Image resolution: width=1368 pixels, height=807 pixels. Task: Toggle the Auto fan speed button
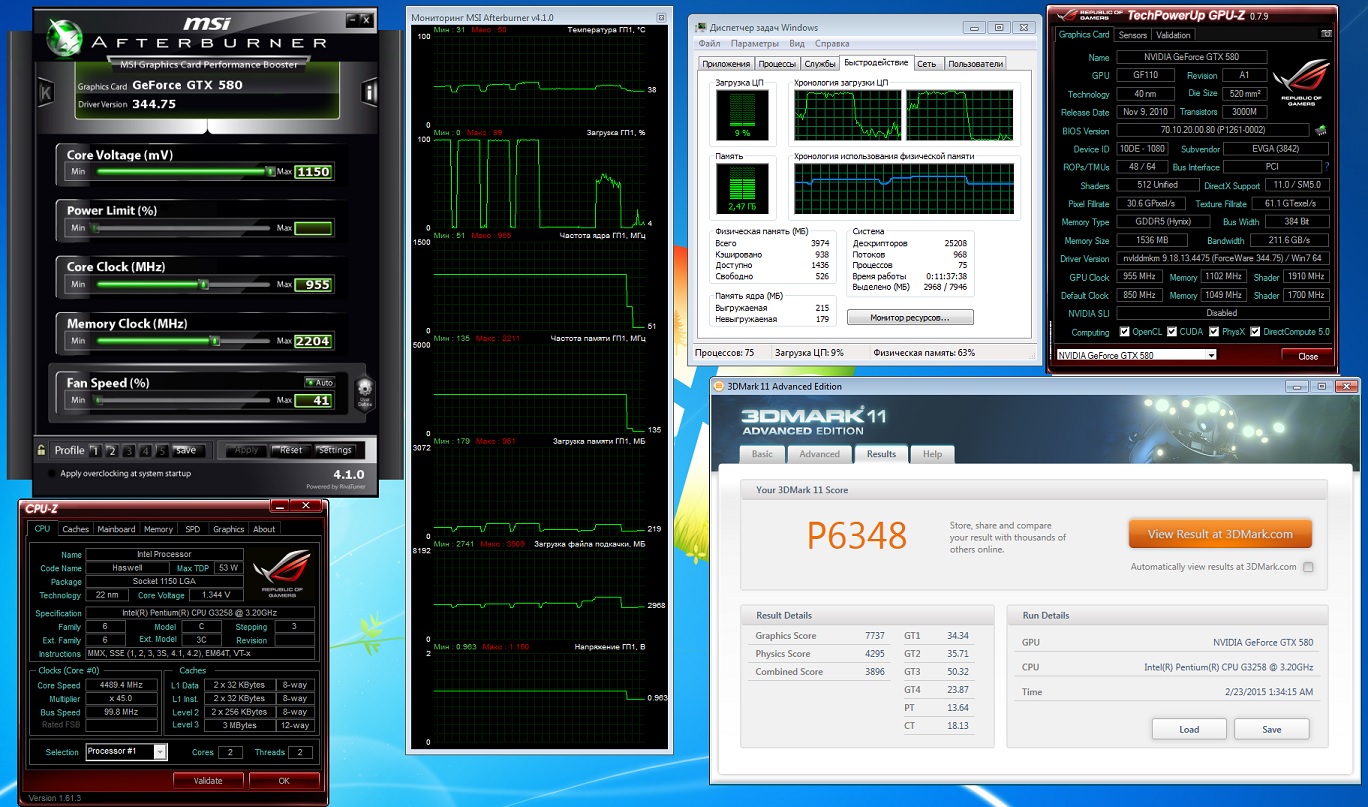coord(321,383)
